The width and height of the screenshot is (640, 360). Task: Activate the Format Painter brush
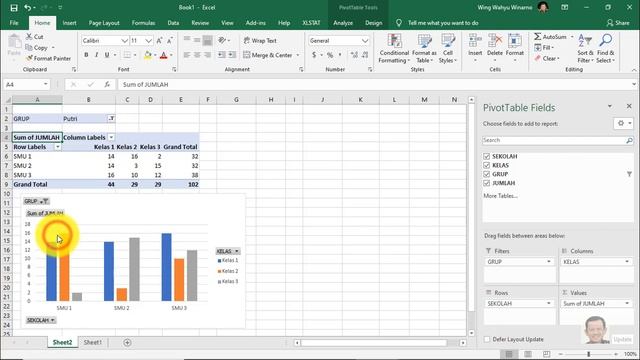coord(48,58)
